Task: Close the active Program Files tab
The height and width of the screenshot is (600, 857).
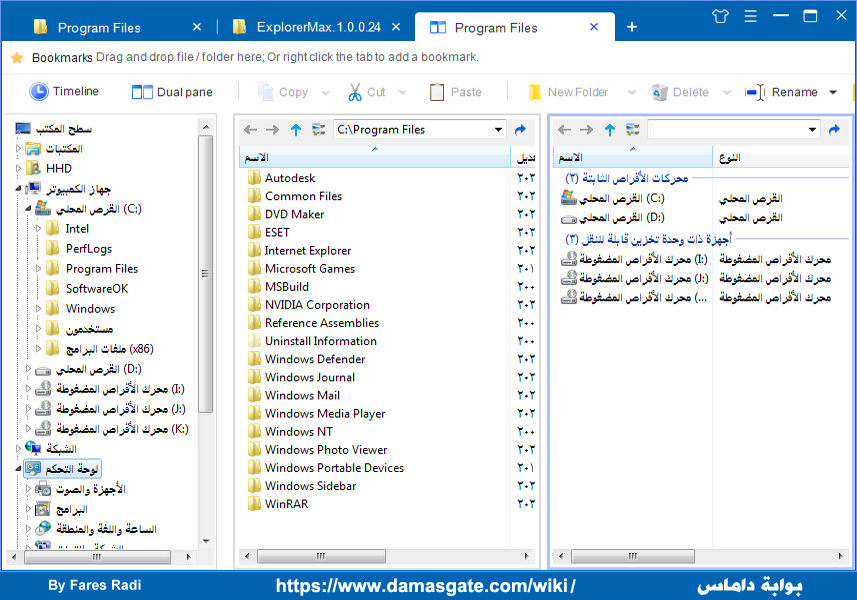Action: [594, 27]
